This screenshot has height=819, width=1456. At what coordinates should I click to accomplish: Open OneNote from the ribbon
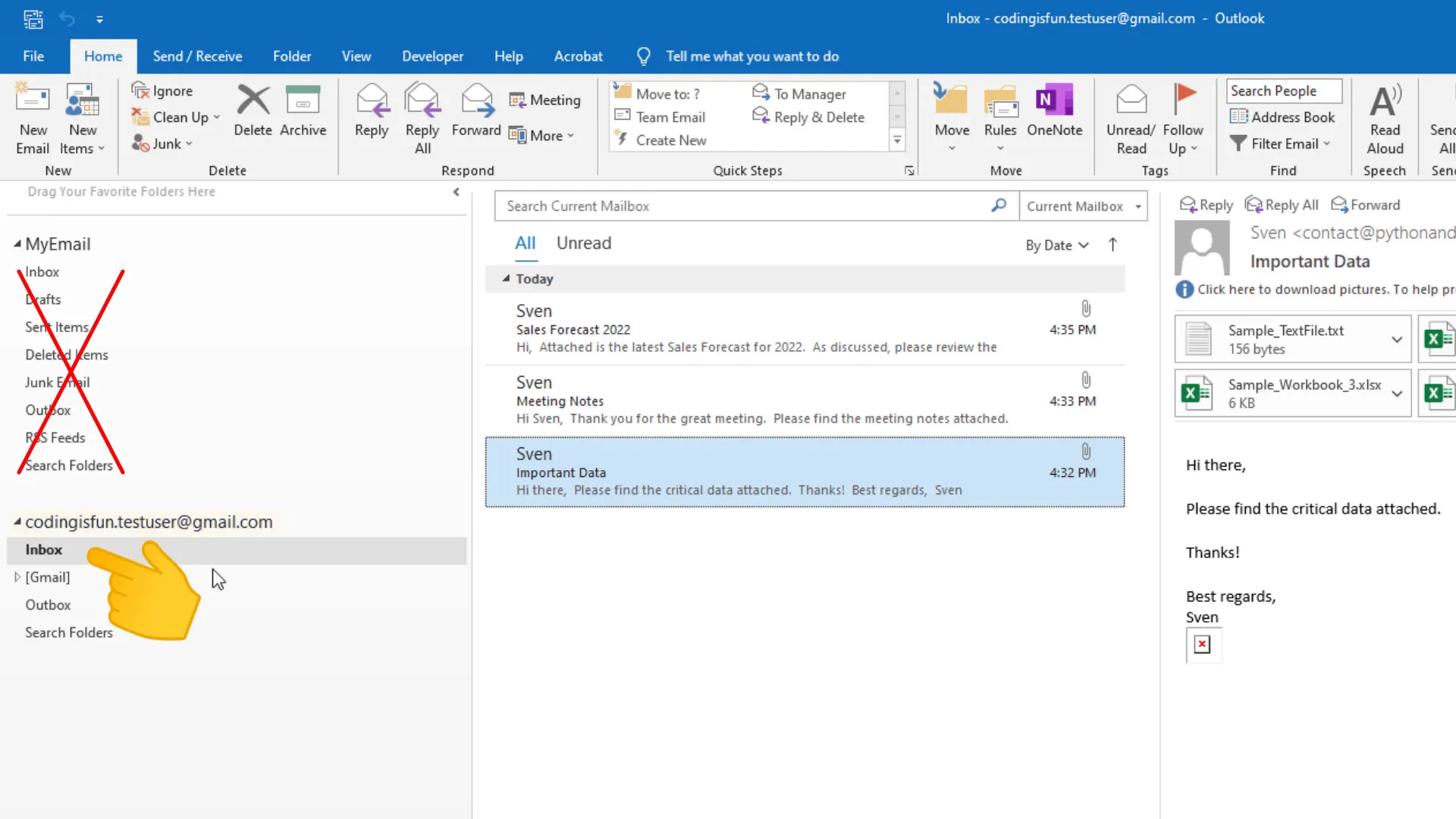[1055, 114]
